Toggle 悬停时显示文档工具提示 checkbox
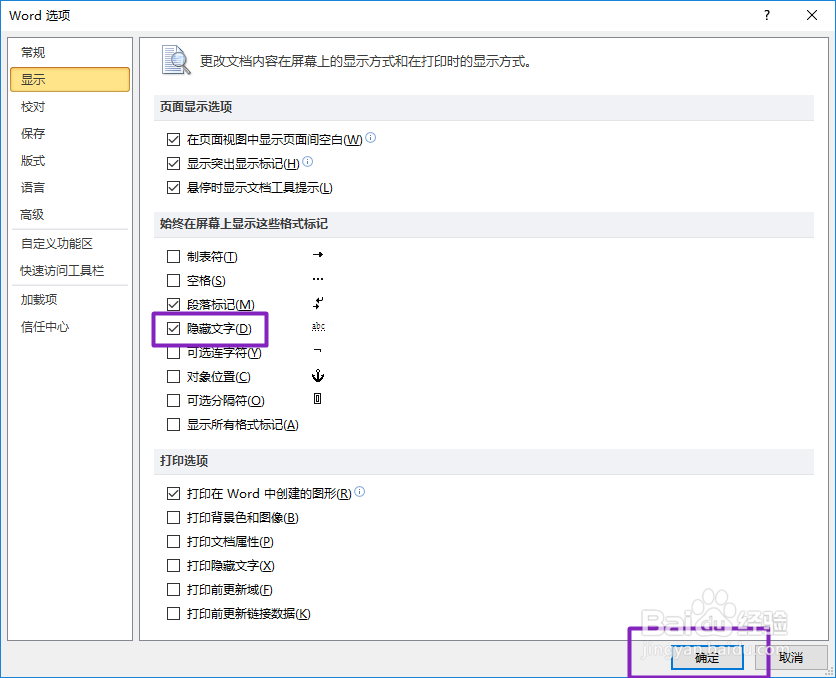Image resolution: width=836 pixels, height=678 pixels. click(173, 188)
